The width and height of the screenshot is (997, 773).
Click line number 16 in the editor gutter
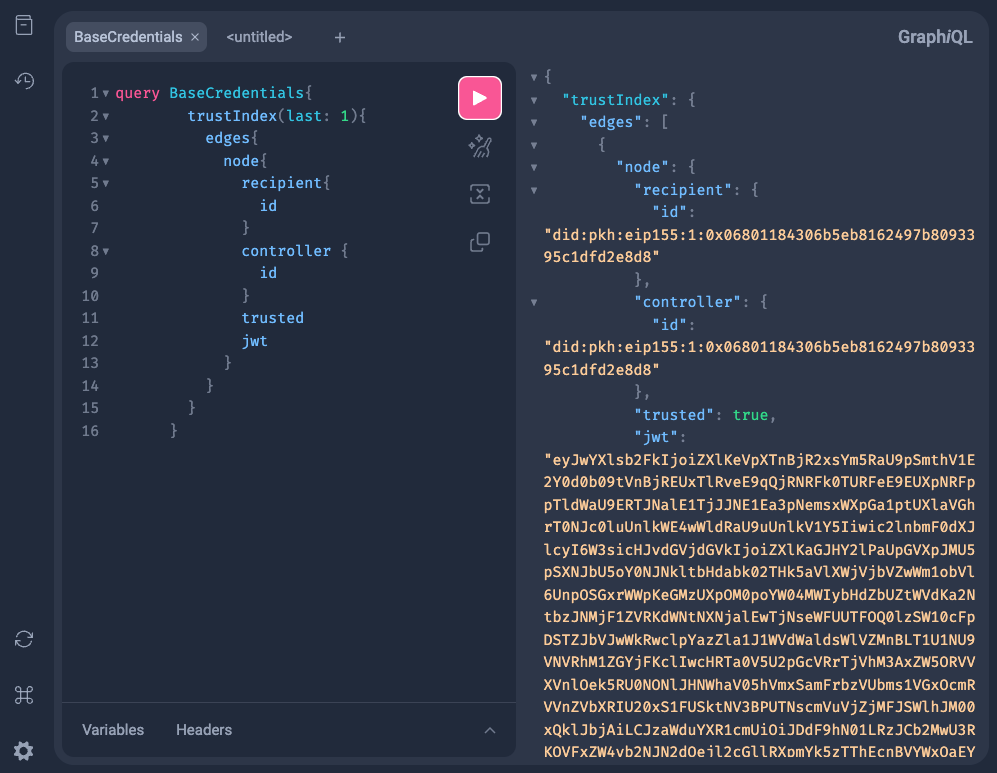90,431
